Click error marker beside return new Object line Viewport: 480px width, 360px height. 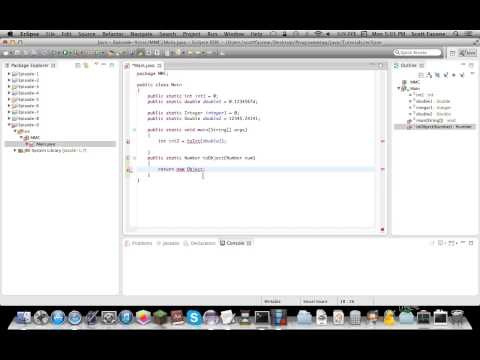[x=129, y=170]
